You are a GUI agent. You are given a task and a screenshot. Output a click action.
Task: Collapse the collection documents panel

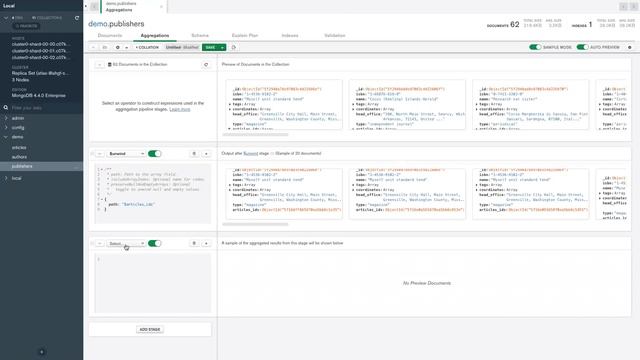coord(100,64)
